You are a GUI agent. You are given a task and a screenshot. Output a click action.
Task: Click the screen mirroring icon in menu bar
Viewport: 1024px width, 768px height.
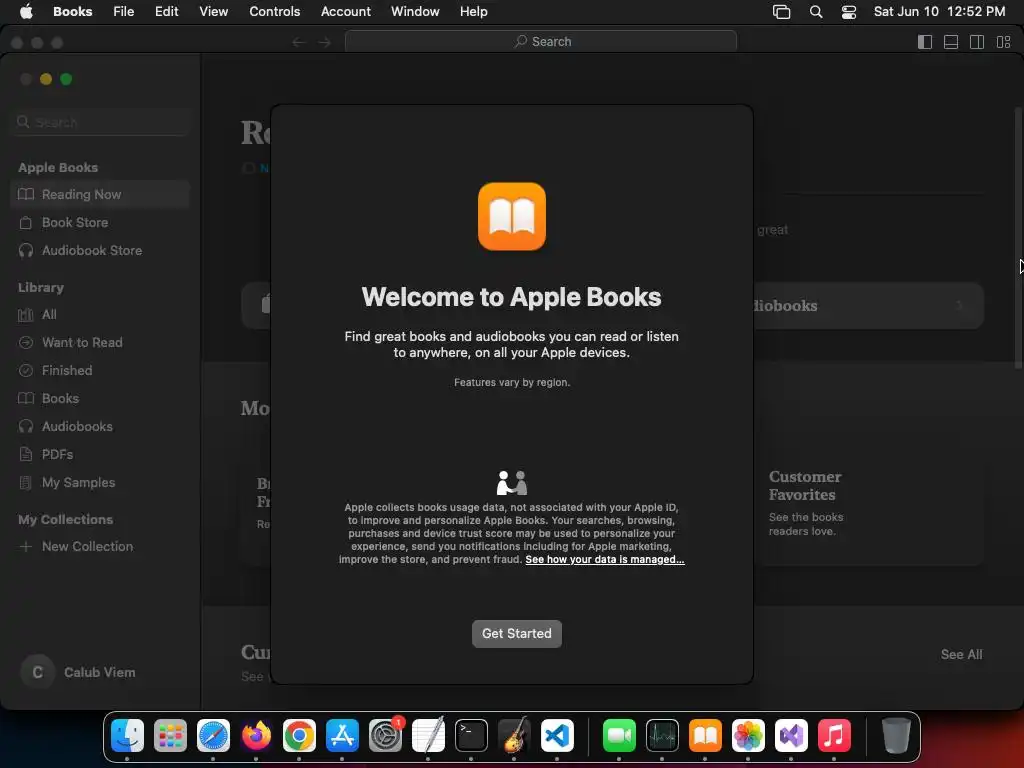click(x=782, y=12)
